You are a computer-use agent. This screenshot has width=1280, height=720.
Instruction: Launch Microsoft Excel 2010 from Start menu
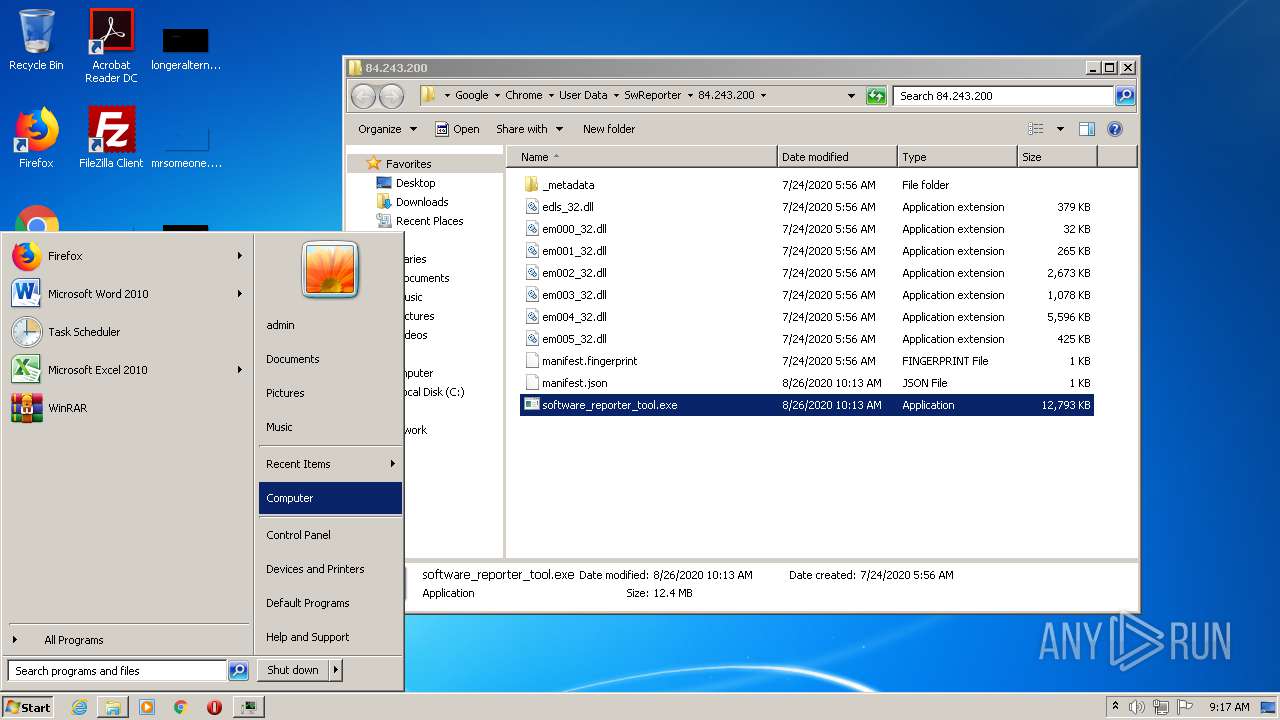tap(127, 370)
